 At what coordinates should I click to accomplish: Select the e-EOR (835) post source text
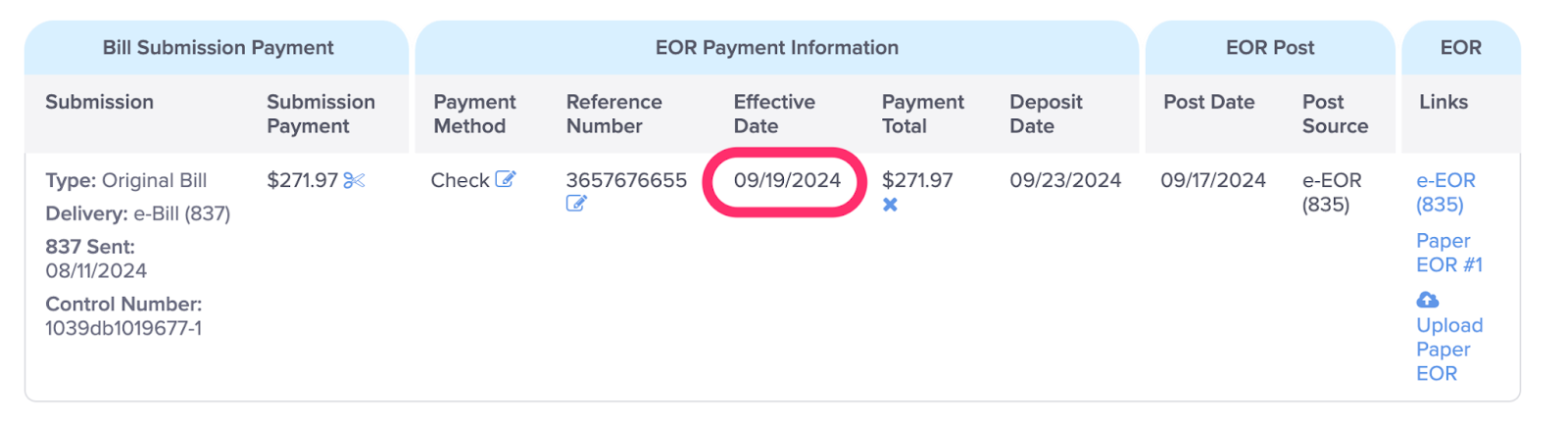point(1332,192)
